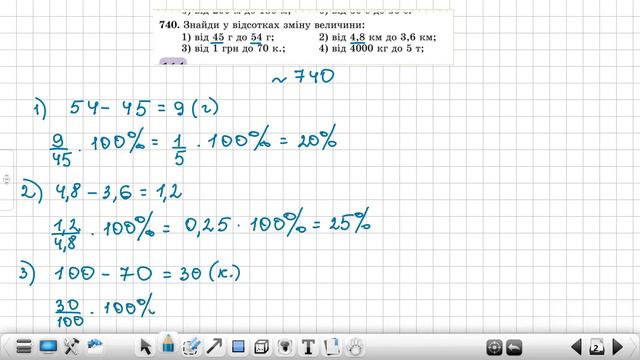Click textbook line "4) від 4000 кг до 5 т;"

click(371, 49)
